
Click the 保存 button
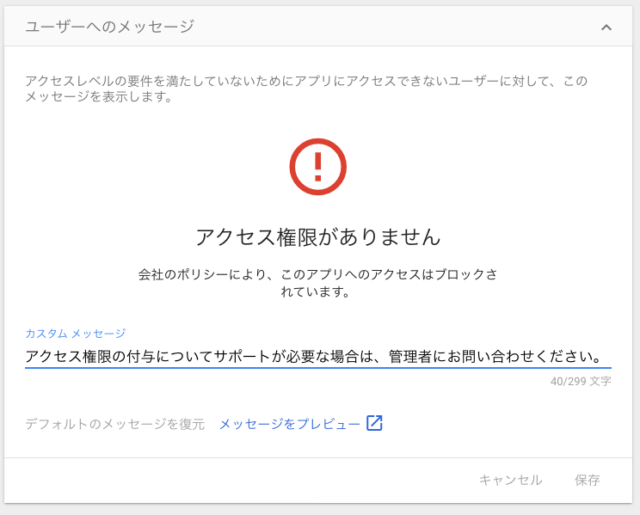click(587, 480)
